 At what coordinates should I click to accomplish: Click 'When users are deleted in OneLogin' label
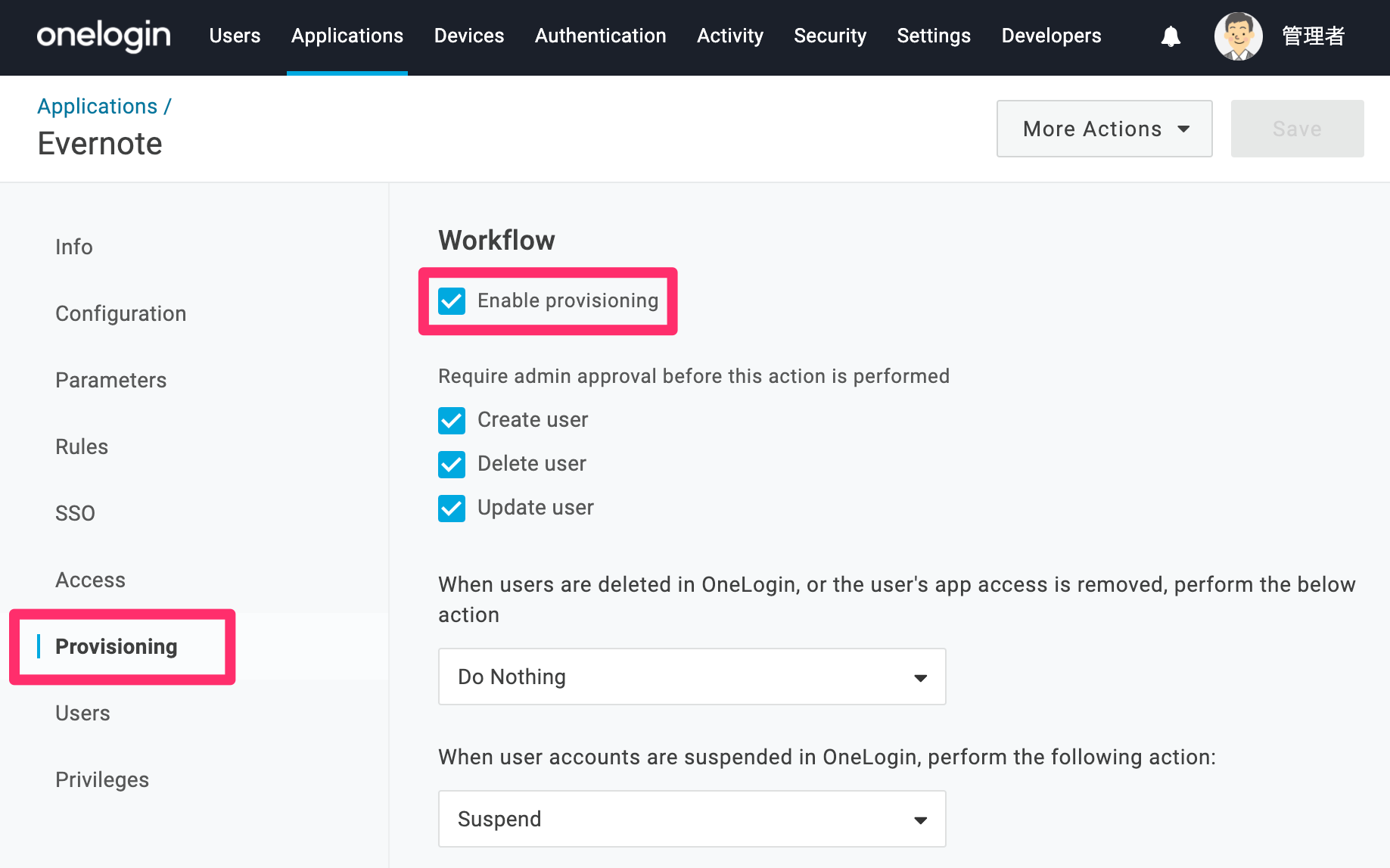coord(897,599)
